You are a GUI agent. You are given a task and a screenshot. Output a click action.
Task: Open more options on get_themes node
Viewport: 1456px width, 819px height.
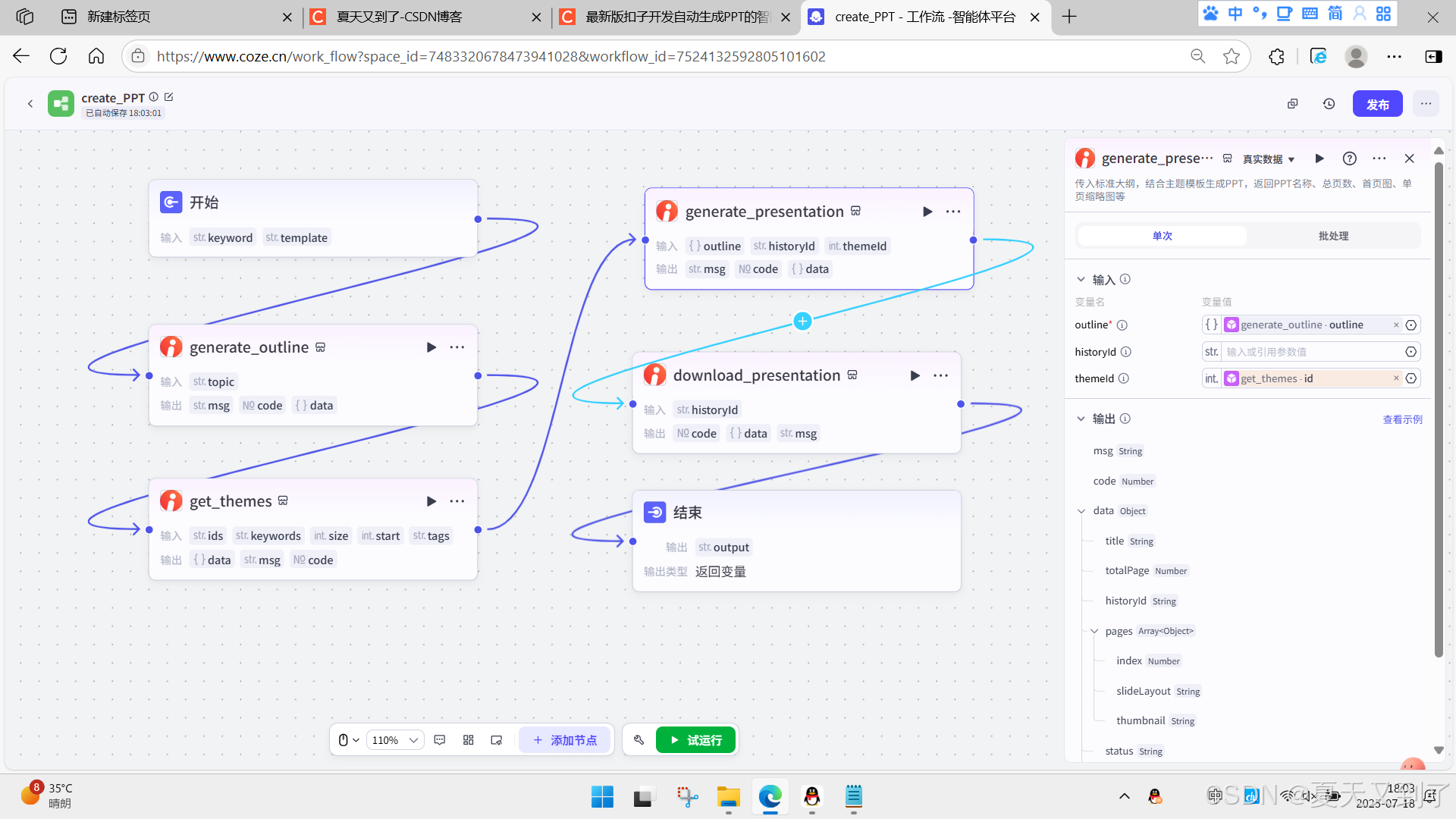(457, 501)
